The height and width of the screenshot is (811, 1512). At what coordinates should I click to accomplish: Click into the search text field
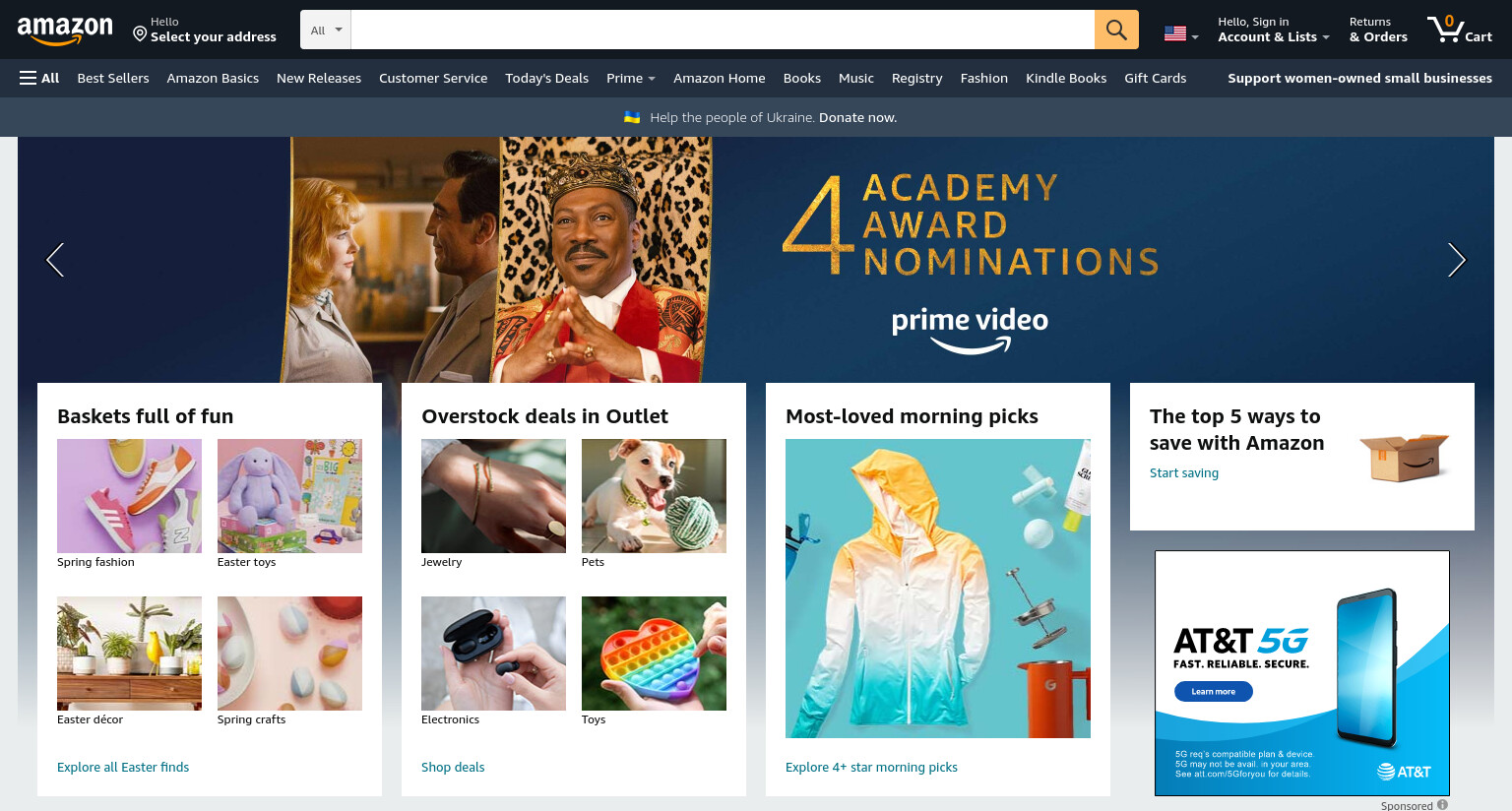point(723,30)
